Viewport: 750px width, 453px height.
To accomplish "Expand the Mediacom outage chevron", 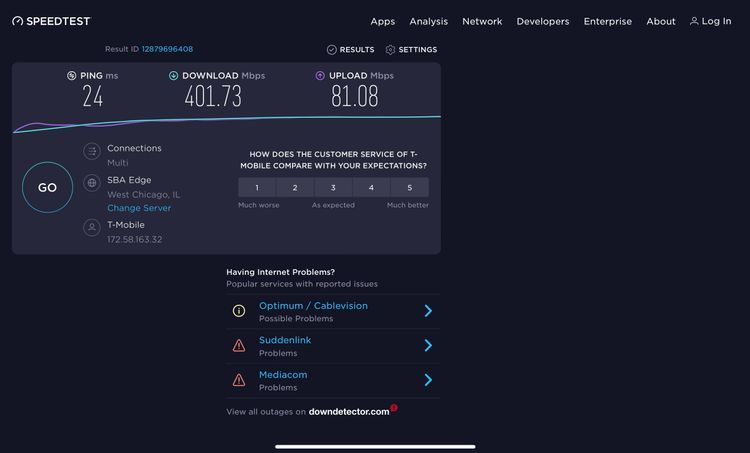I will point(428,380).
